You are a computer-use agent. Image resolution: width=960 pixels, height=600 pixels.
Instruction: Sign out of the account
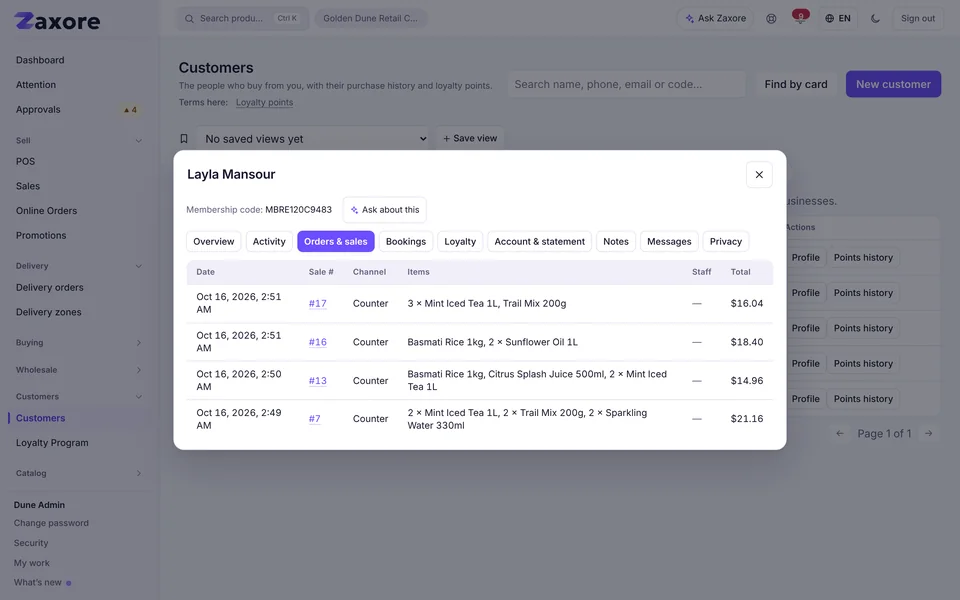(x=918, y=18)
